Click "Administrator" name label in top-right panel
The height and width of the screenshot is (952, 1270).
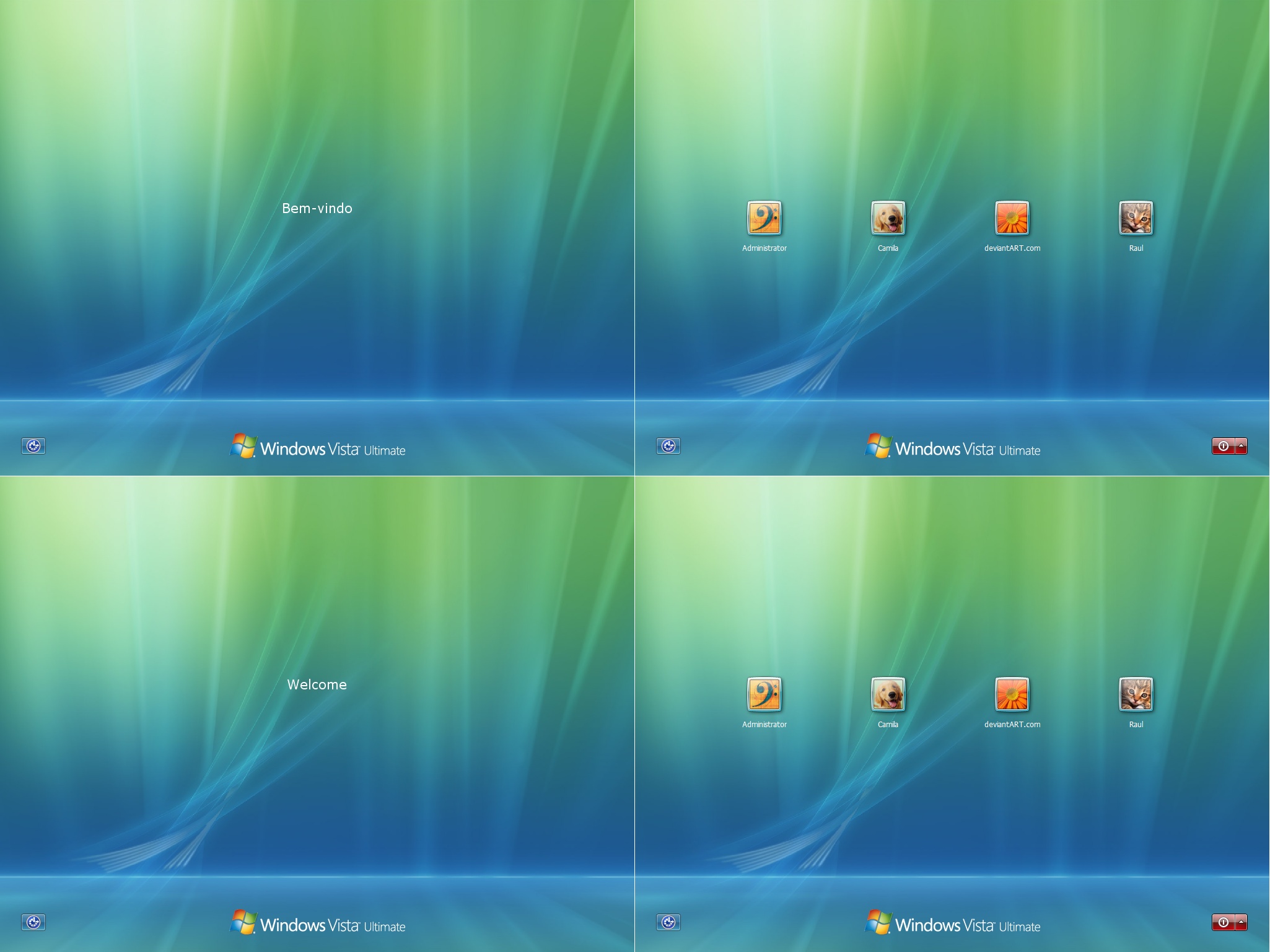[x=764, y=248]
